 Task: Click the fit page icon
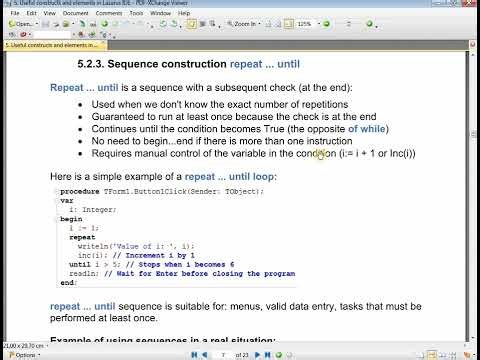point(278,24)
